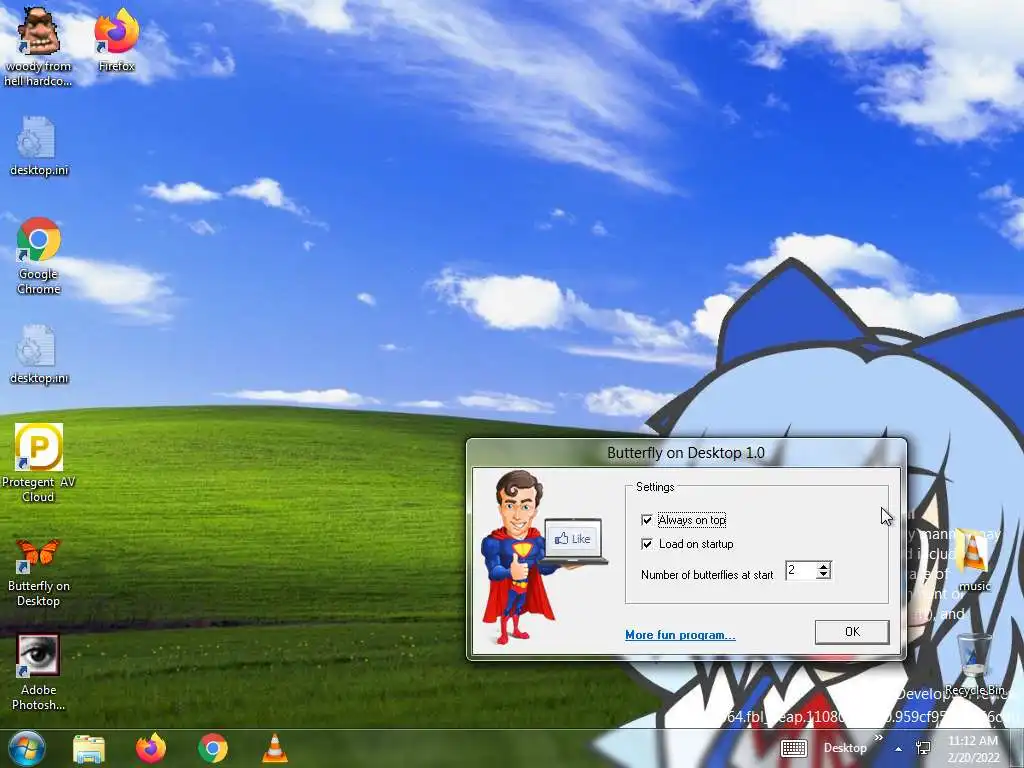The height and width of the screenshot is (768, 1024).
Task: Confirm the settings with the OK button
Action: tap(852, 632)
